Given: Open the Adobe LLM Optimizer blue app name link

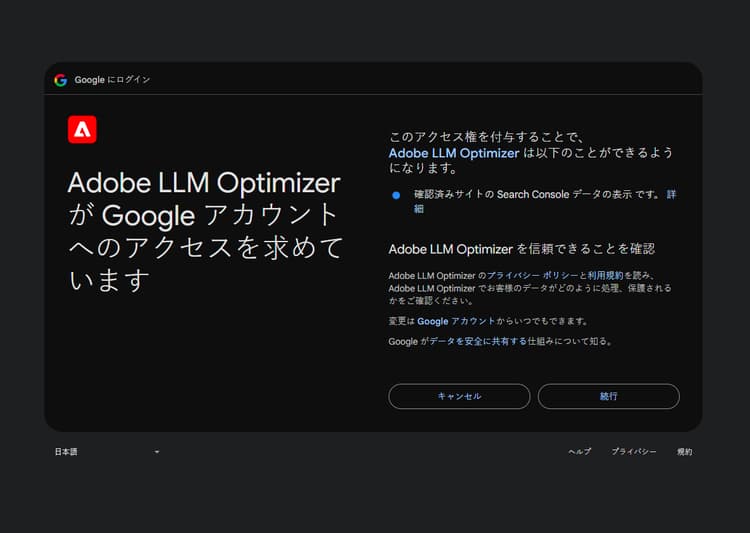Looking at the screenshot, I should coord(453,153).
